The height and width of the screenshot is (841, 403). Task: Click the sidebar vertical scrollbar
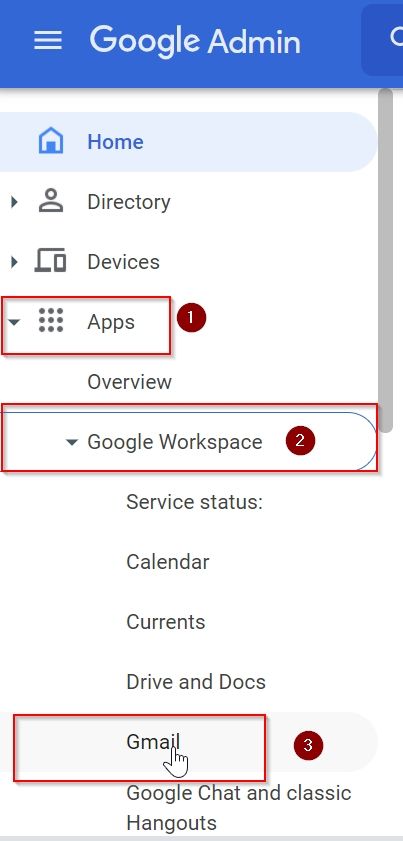tap(386, 260)
